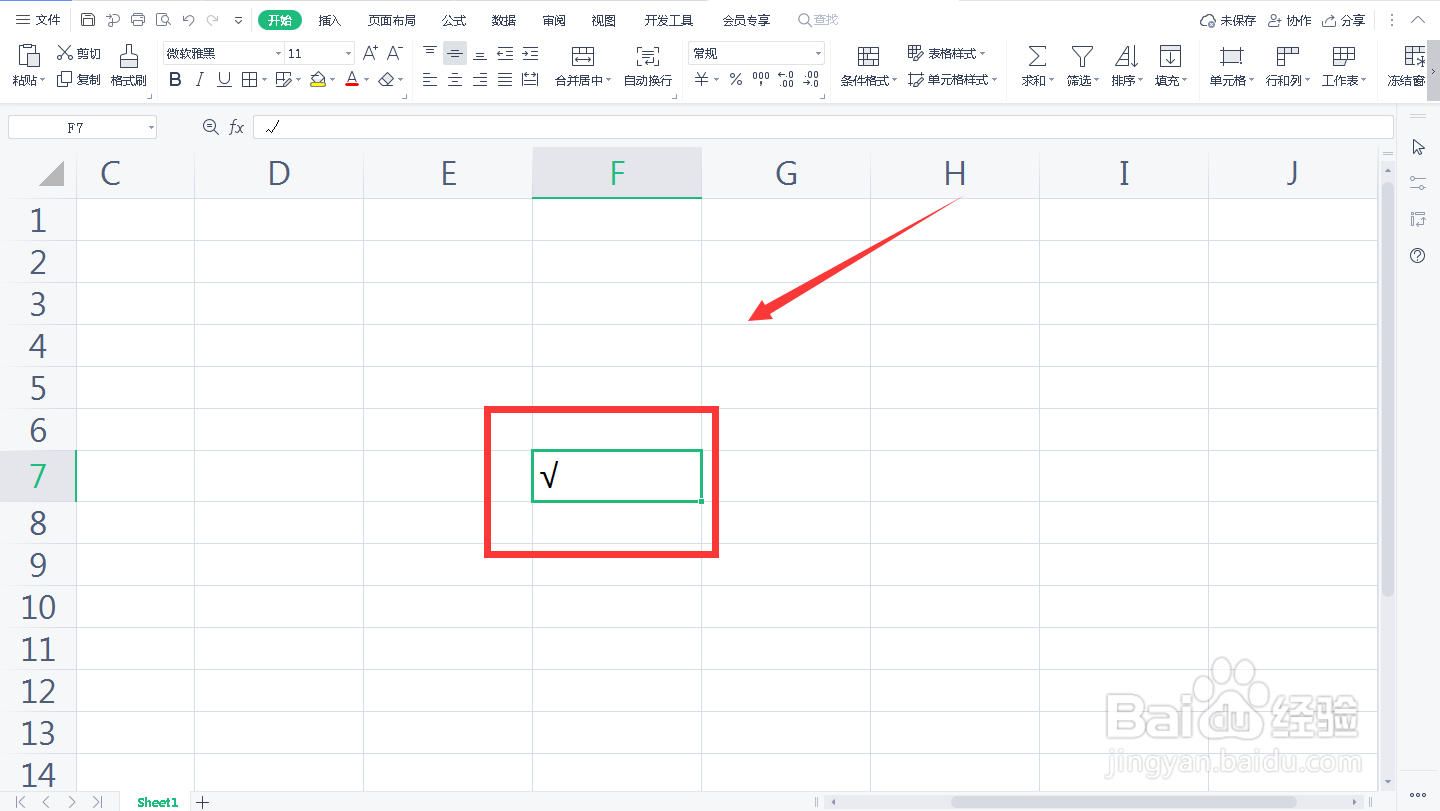Toggle align right horizontal
Image resolution: width=1440 pixels, height=811 pixels.
click(x=480, y=79)
